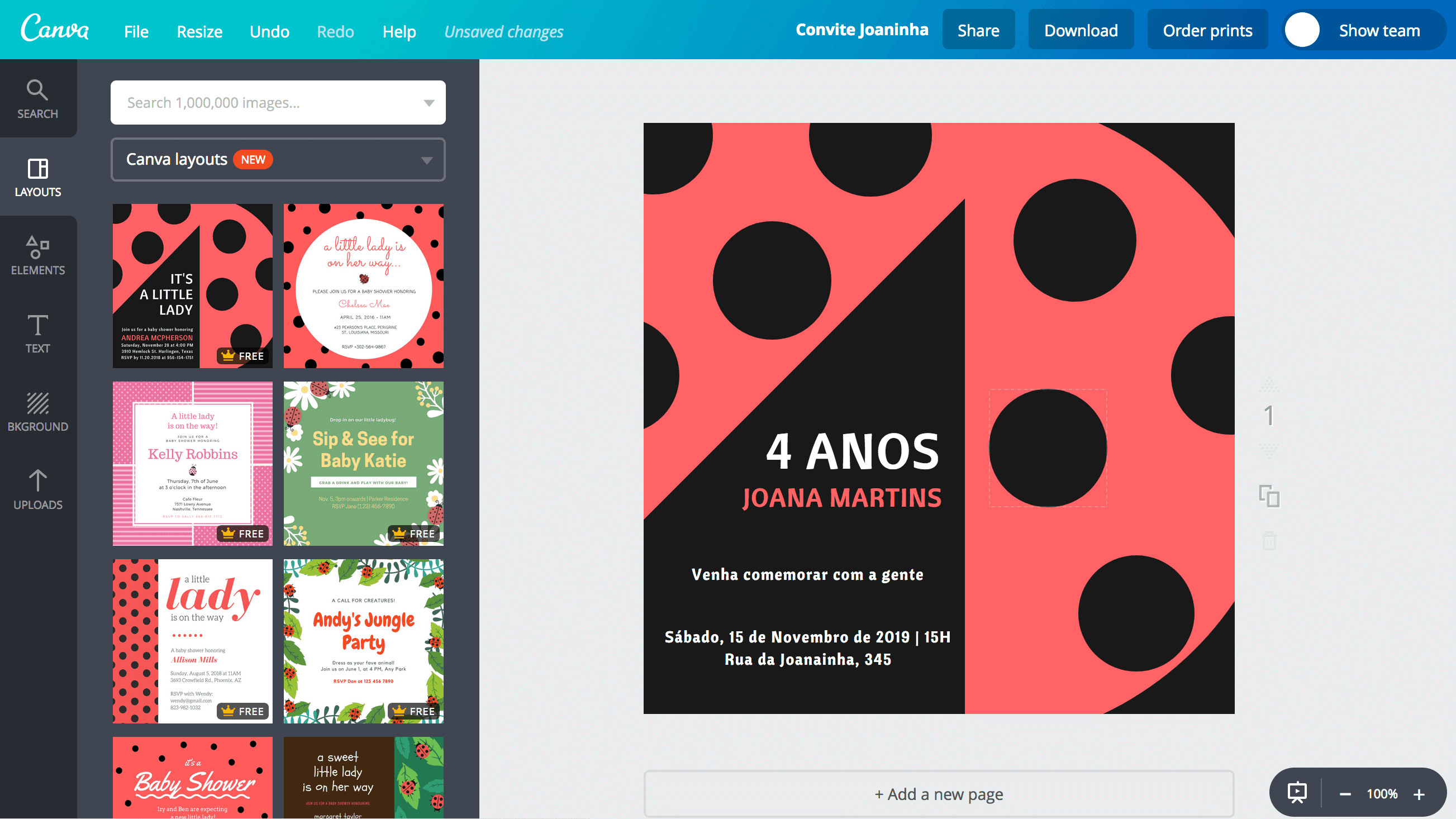Select the Venha comemorar com a gente text
The image size is (1456, 819).
(x=807, y=574)
